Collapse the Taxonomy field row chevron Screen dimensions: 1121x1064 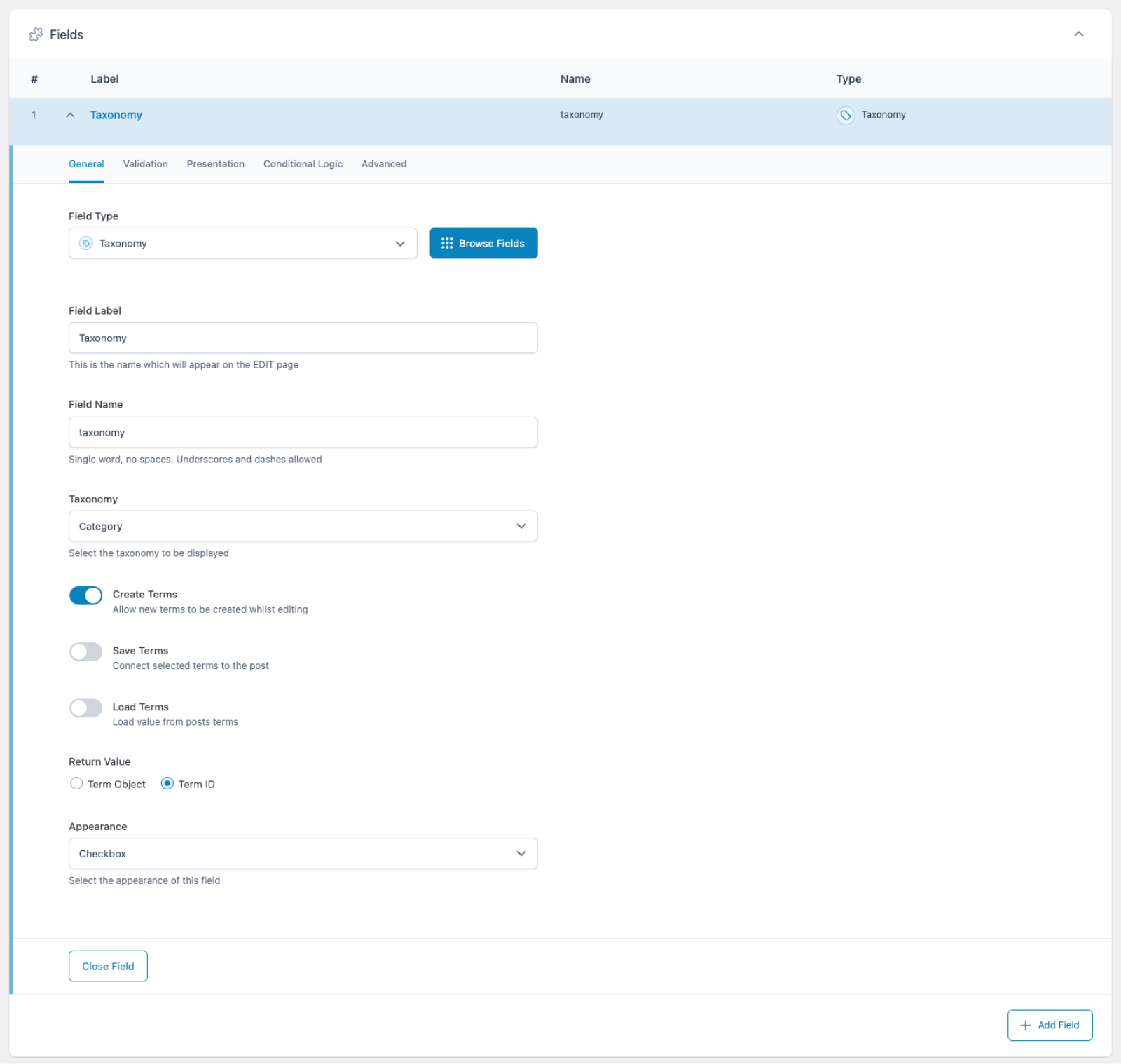click(x=70, y=115)
